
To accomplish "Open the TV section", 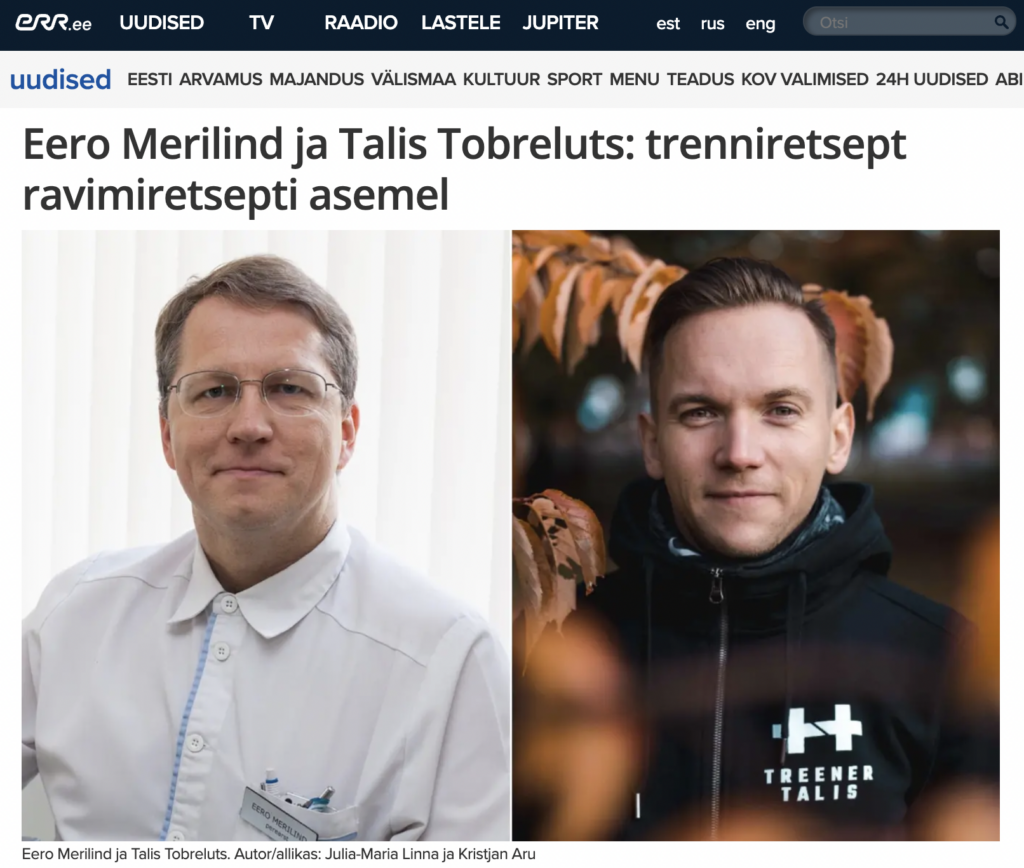I will pos(261,23).
